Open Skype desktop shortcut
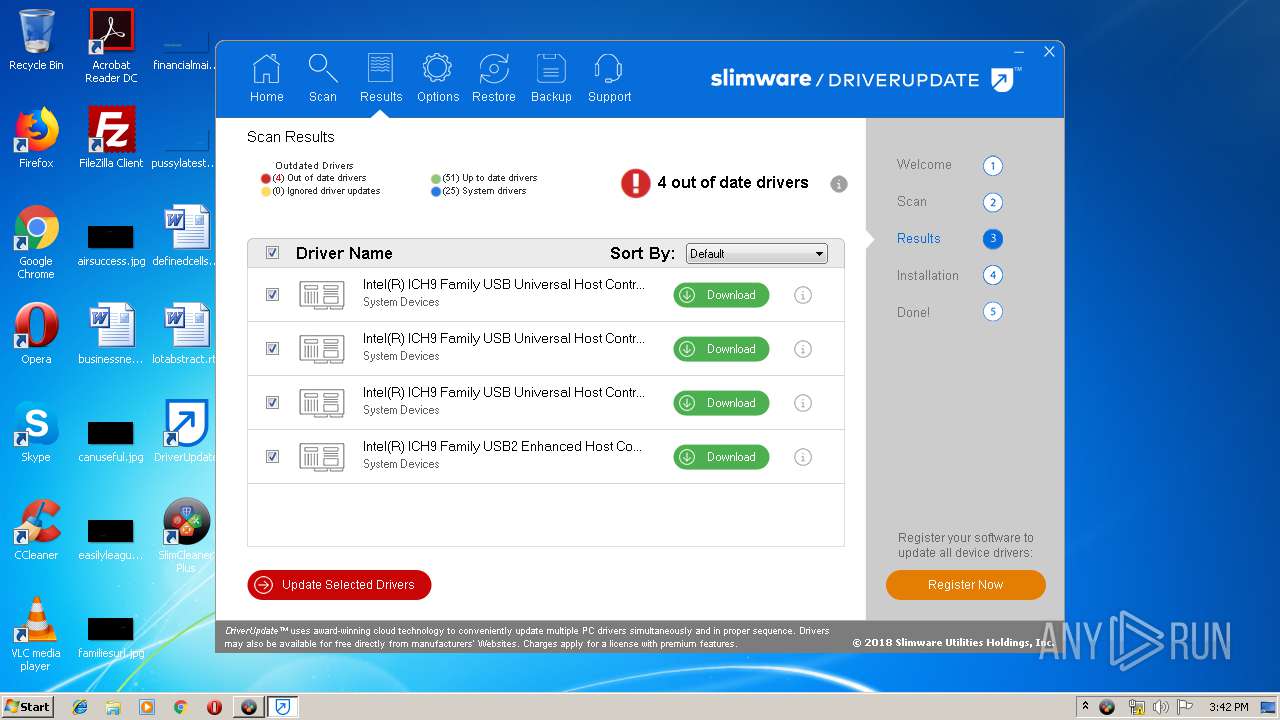The width and height of the screenshot is (1280, 720). 36,431
